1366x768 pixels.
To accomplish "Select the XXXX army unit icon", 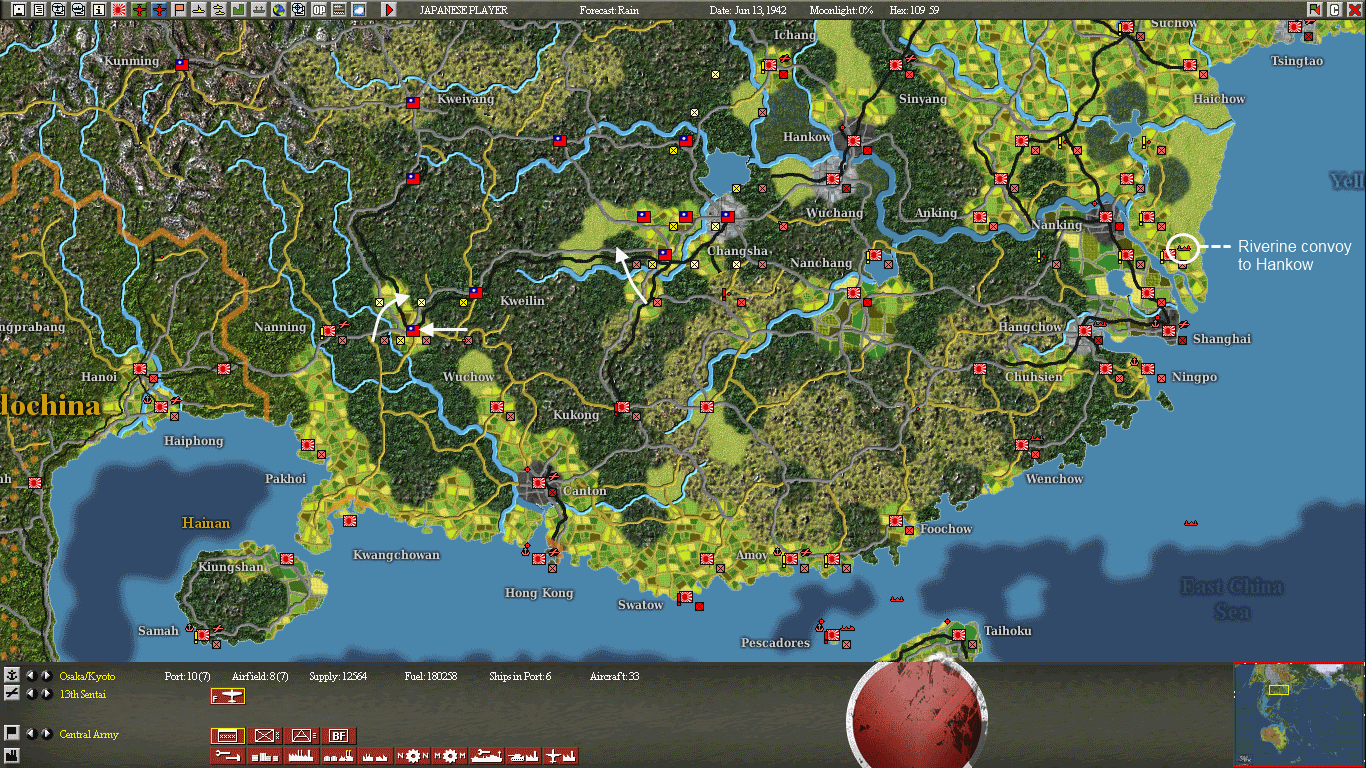I will click(227, 736).
